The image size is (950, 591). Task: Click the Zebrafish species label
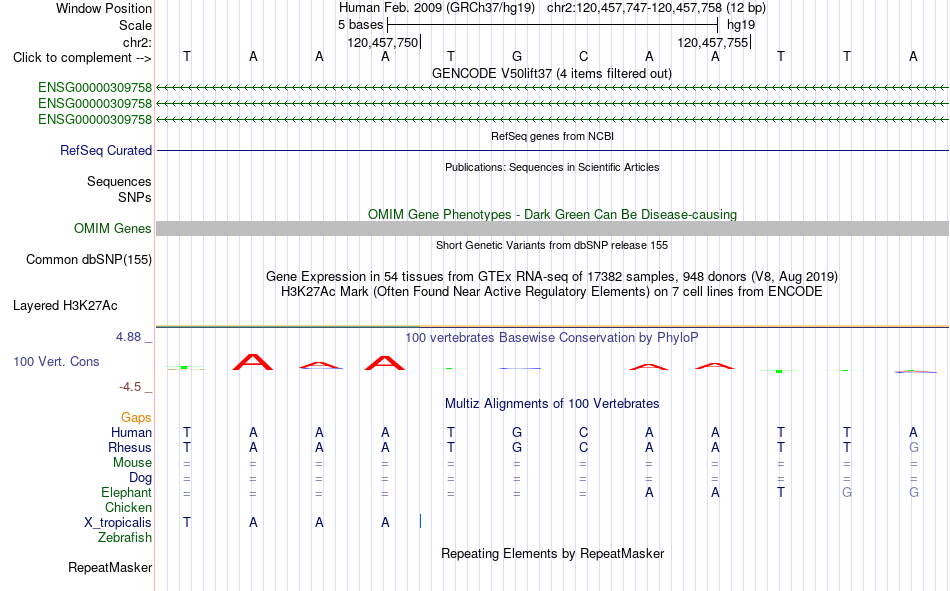125,538
